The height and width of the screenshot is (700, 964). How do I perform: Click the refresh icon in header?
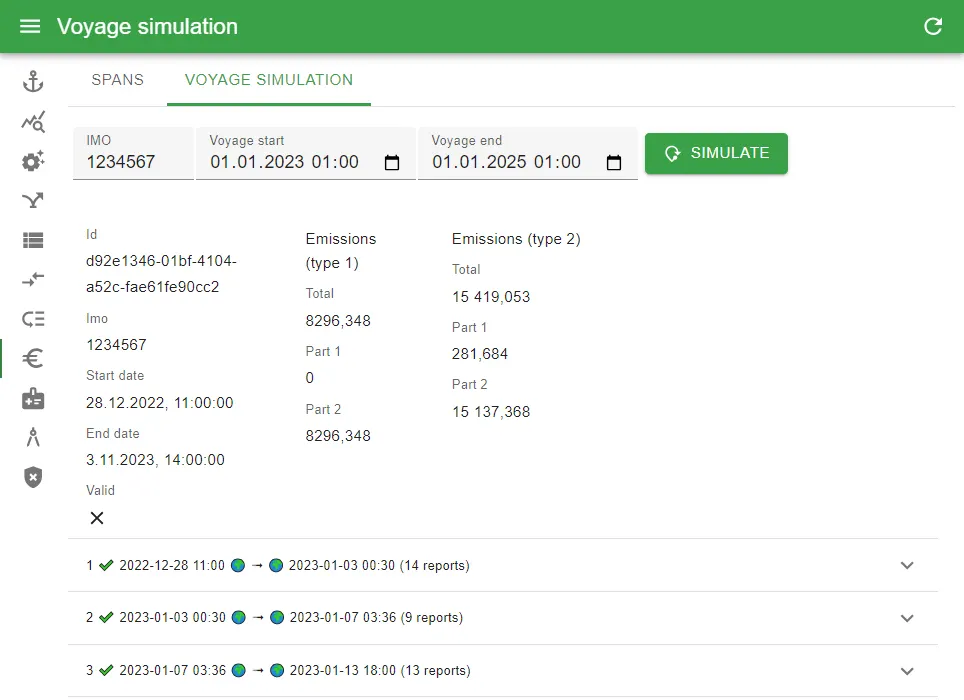coord(933,26)
